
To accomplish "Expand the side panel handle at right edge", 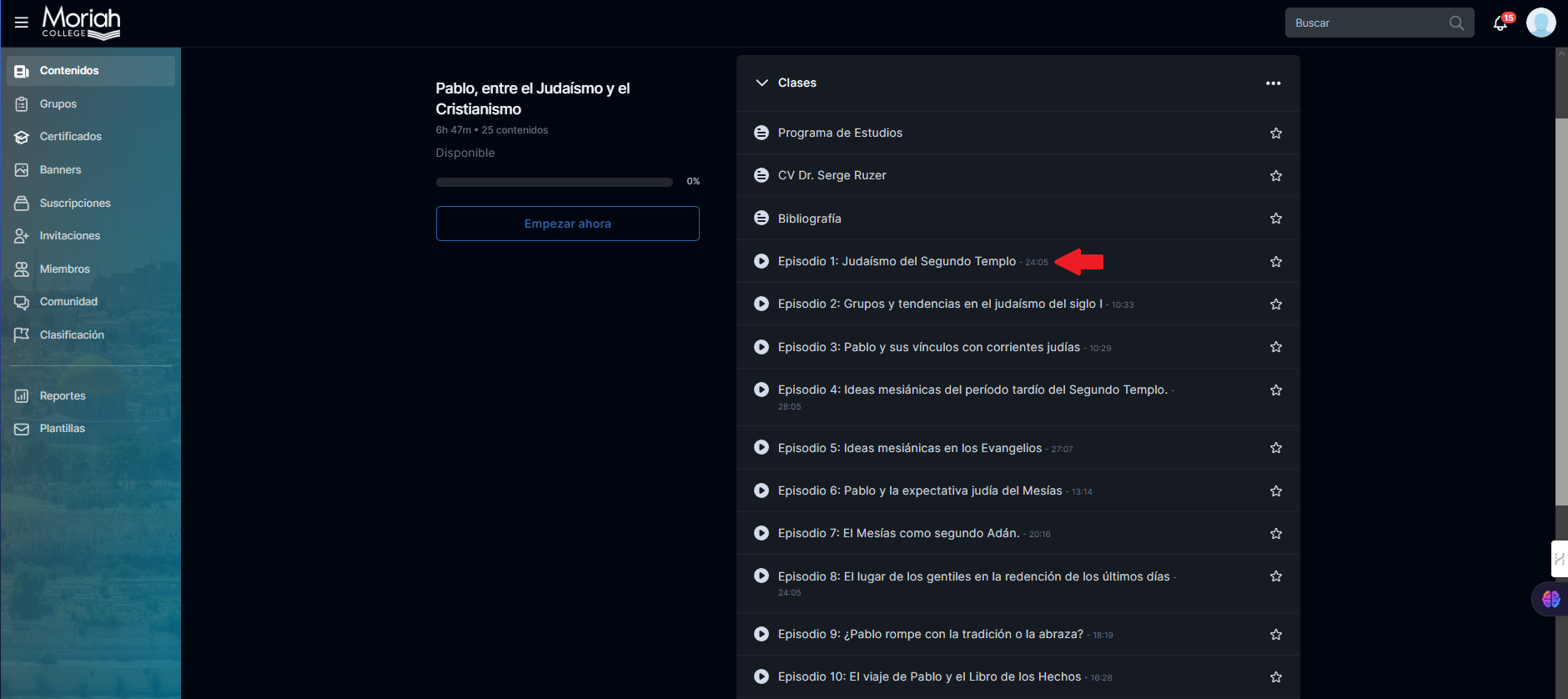I will (x=1559, y=559).
